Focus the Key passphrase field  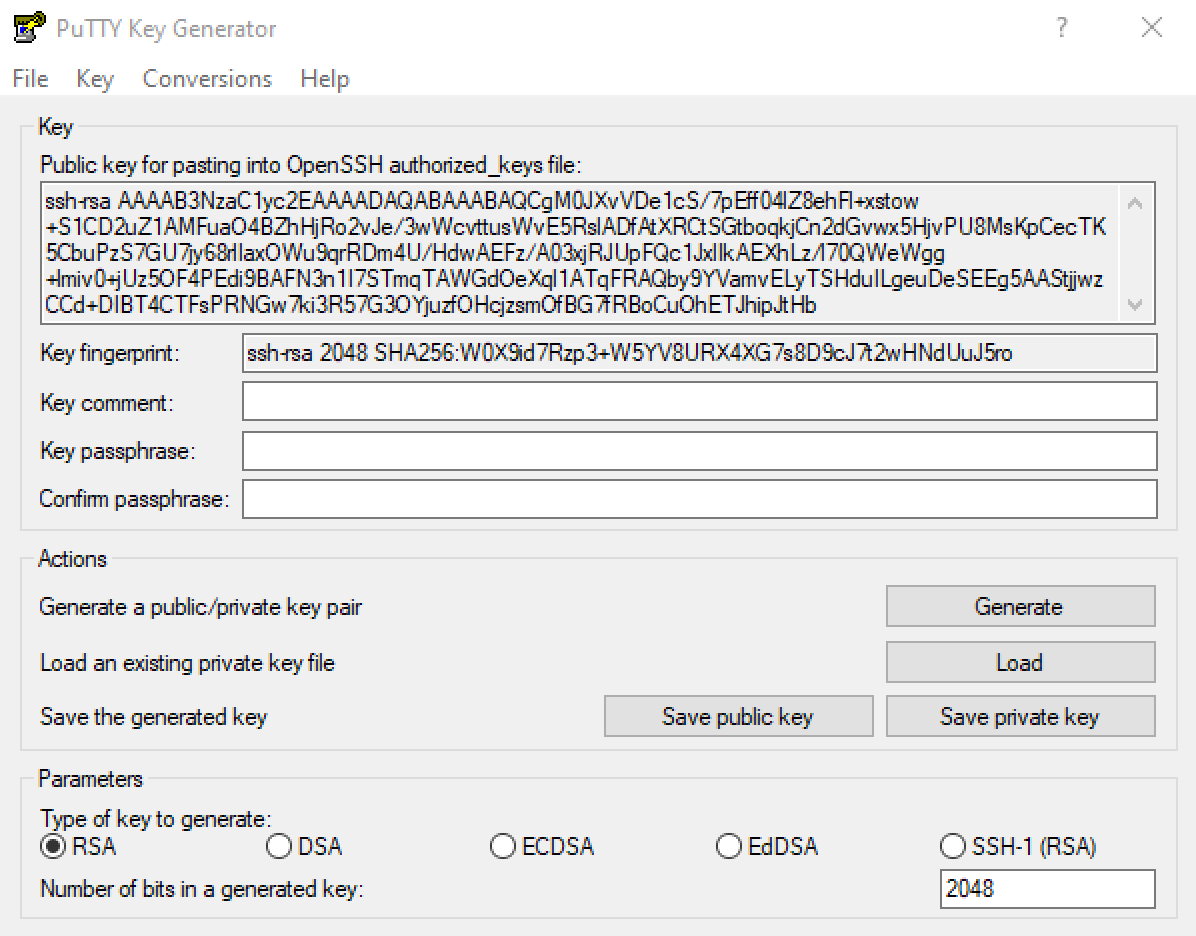point(699,451)
